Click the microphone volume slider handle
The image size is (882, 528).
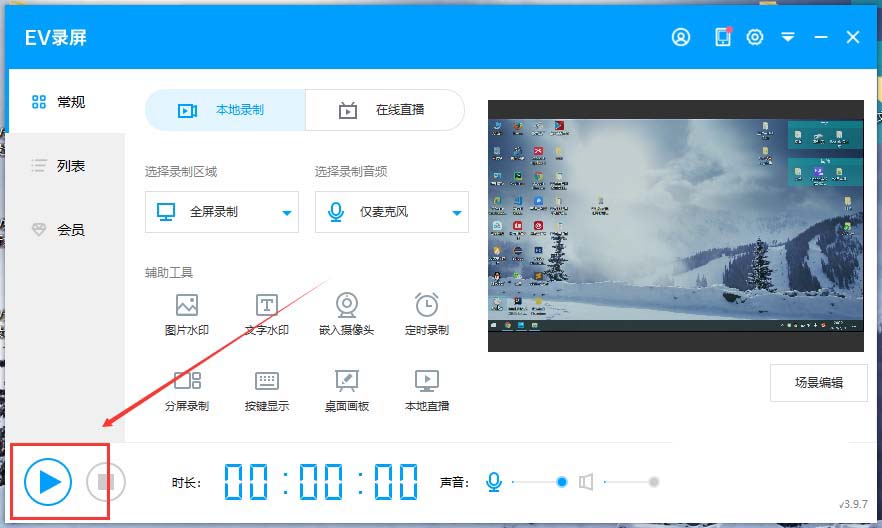[561, 482]
